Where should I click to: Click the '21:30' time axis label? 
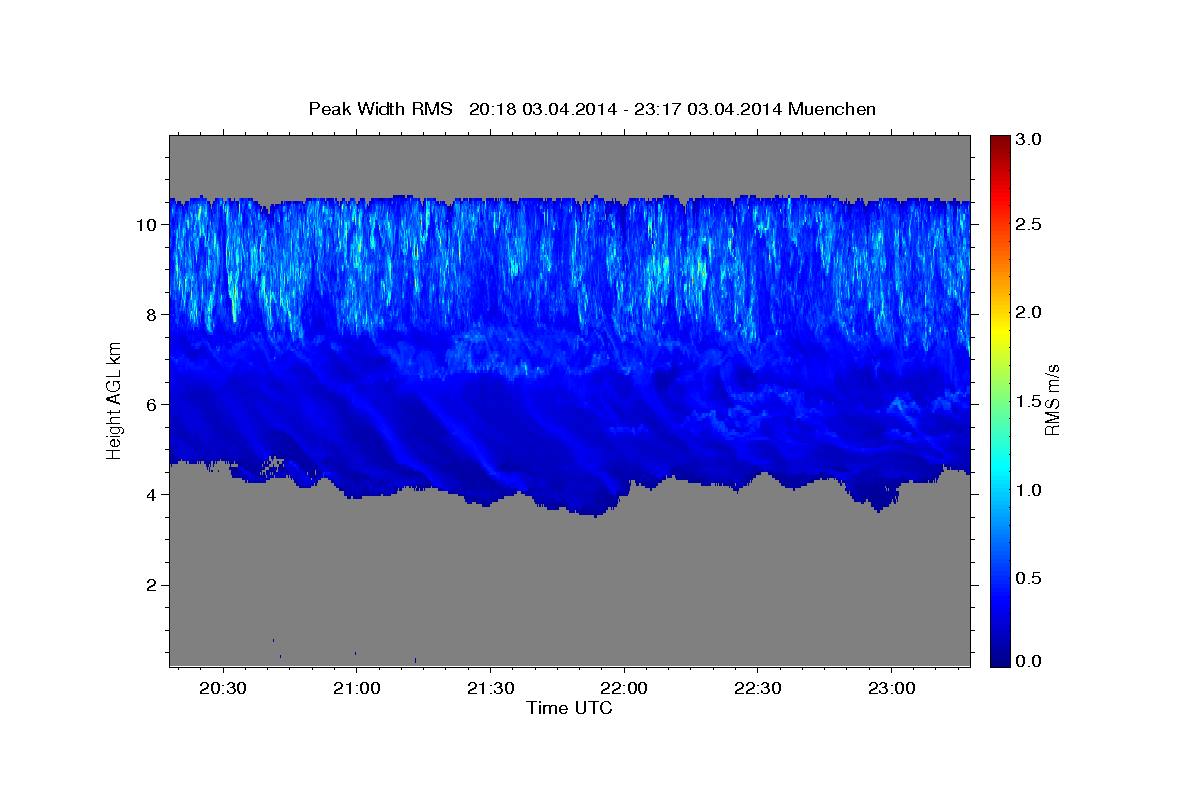tap(490, 688)
